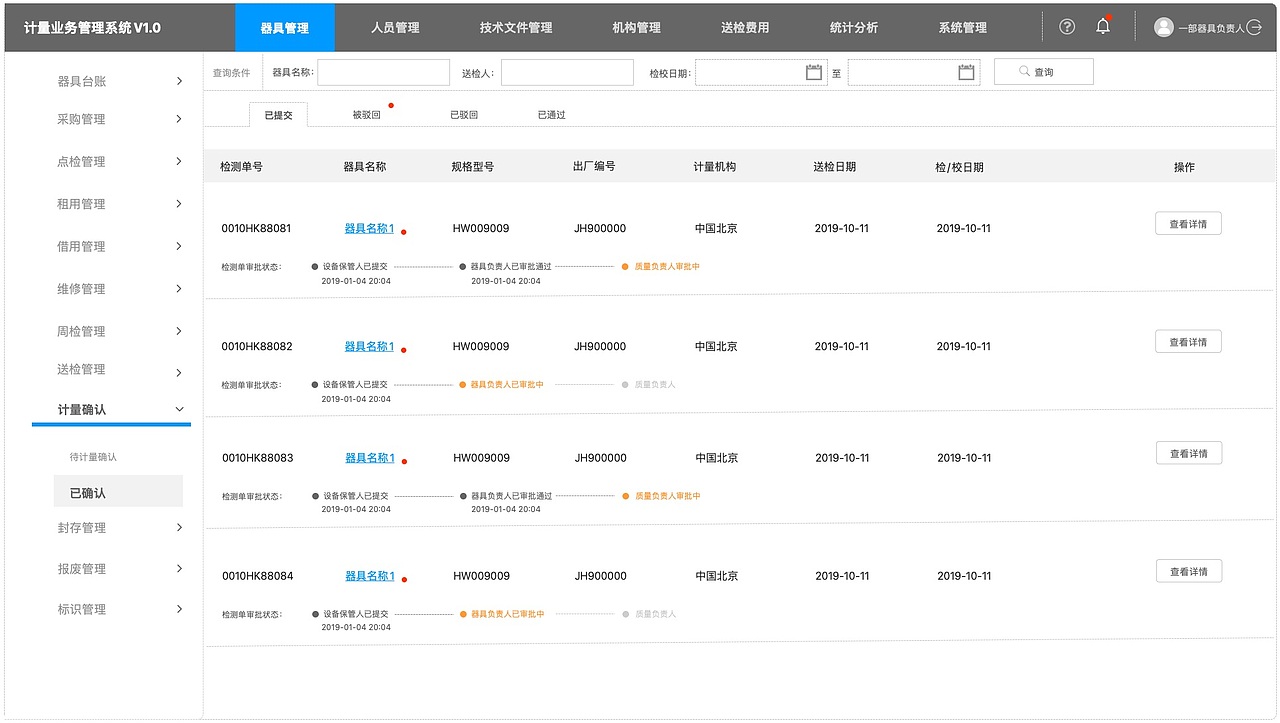
Task: Click 器具负责人已审批中 status in row 0010HK88082
Action: pos(507,385)
